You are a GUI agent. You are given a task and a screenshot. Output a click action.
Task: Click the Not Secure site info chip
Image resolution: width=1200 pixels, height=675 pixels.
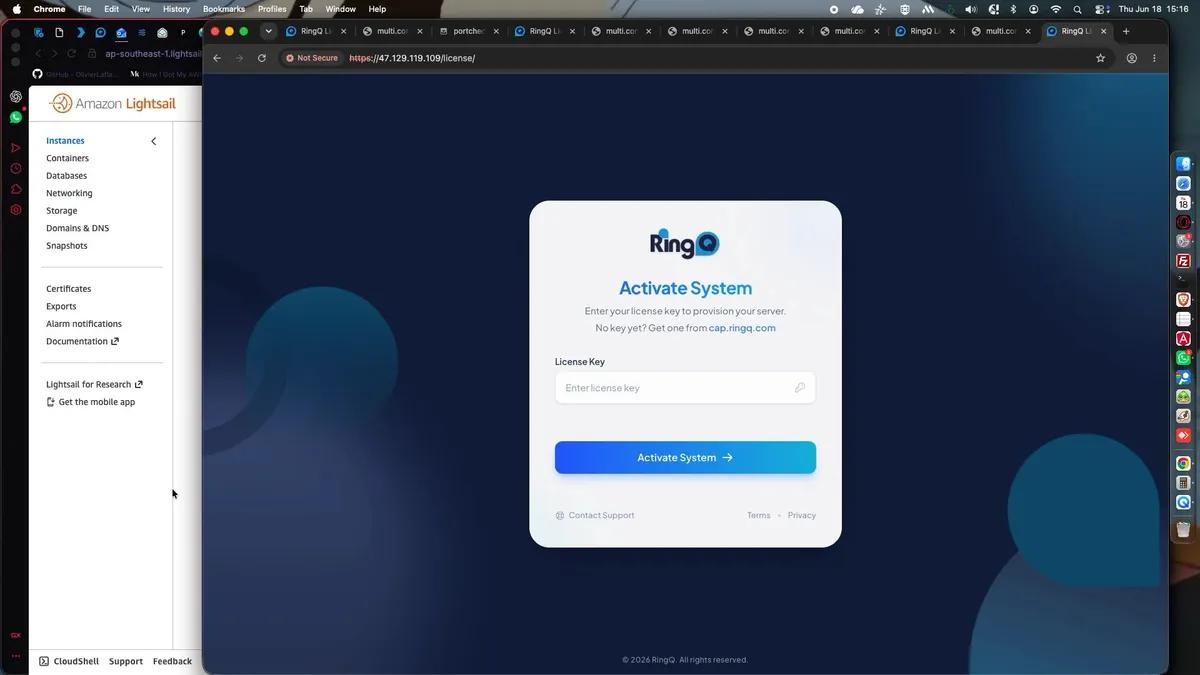click(312, 58)
